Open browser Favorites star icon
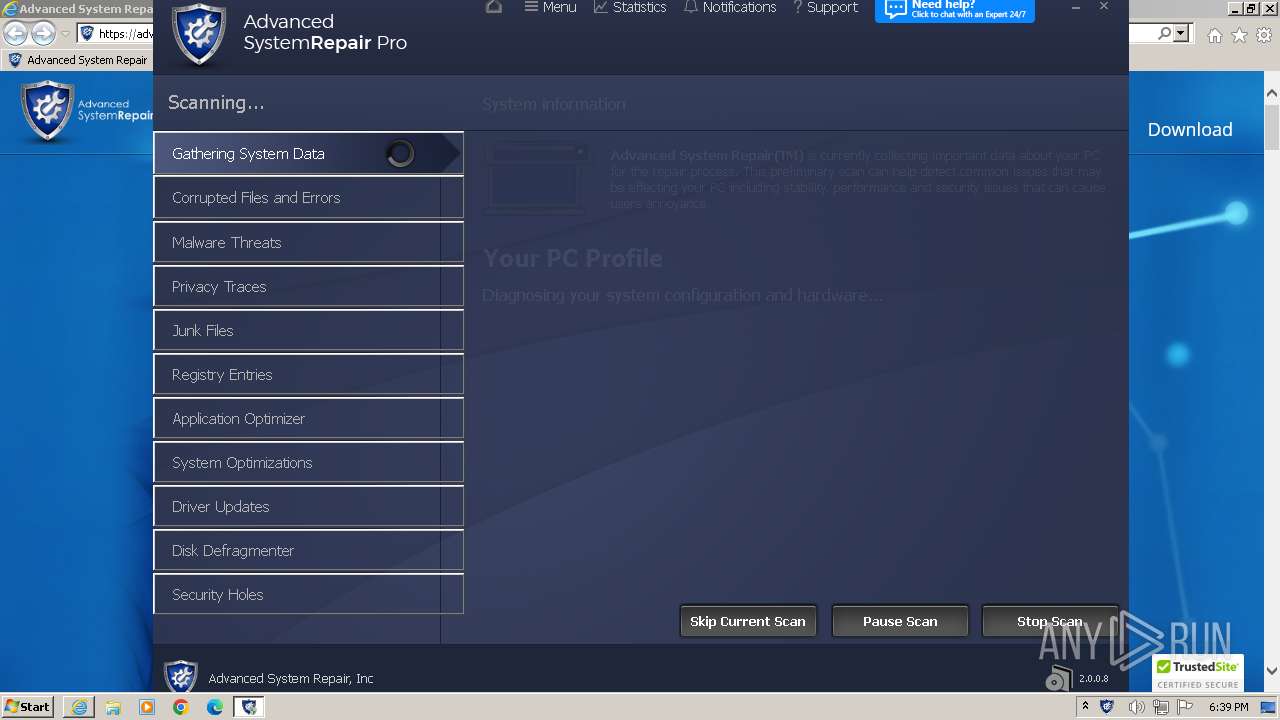Viewport: 1280px width, 720px height. click(1239, 35)
